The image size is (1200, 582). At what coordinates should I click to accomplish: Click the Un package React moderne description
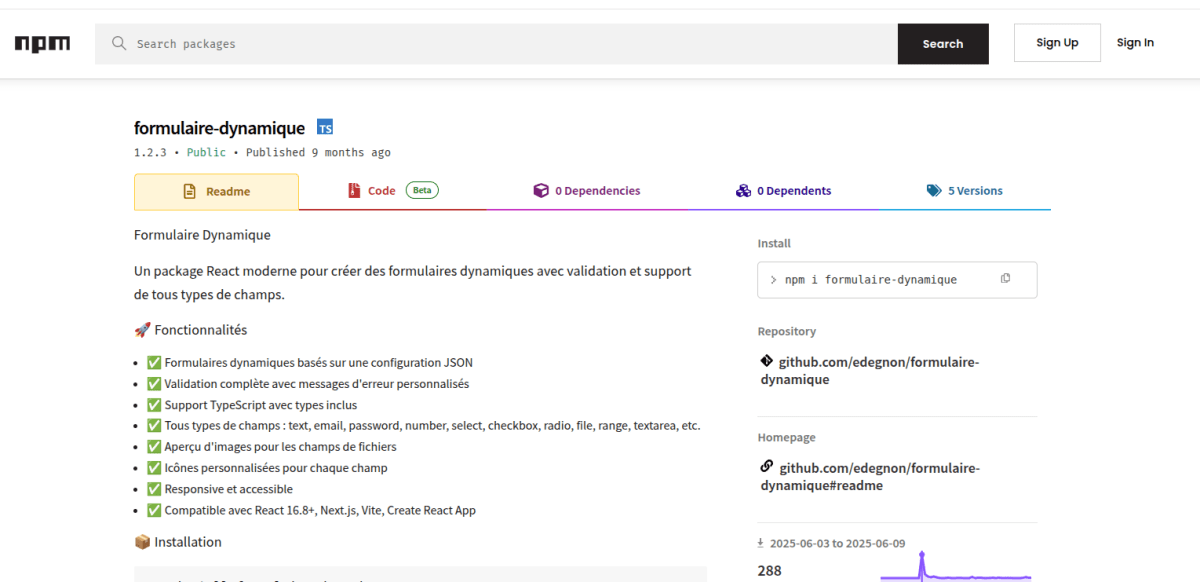tap(412, 283)
